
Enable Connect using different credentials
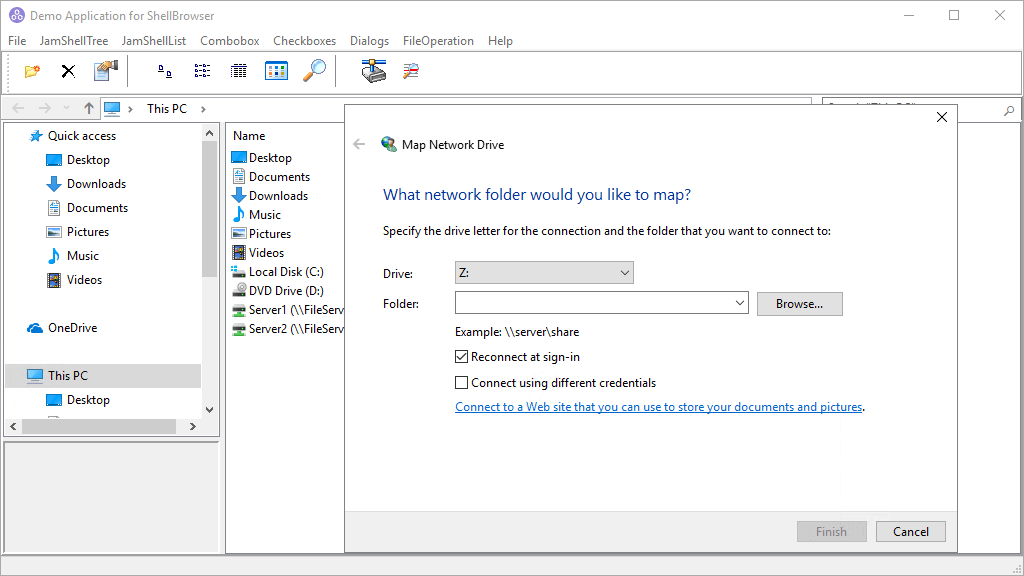(461, 382)
